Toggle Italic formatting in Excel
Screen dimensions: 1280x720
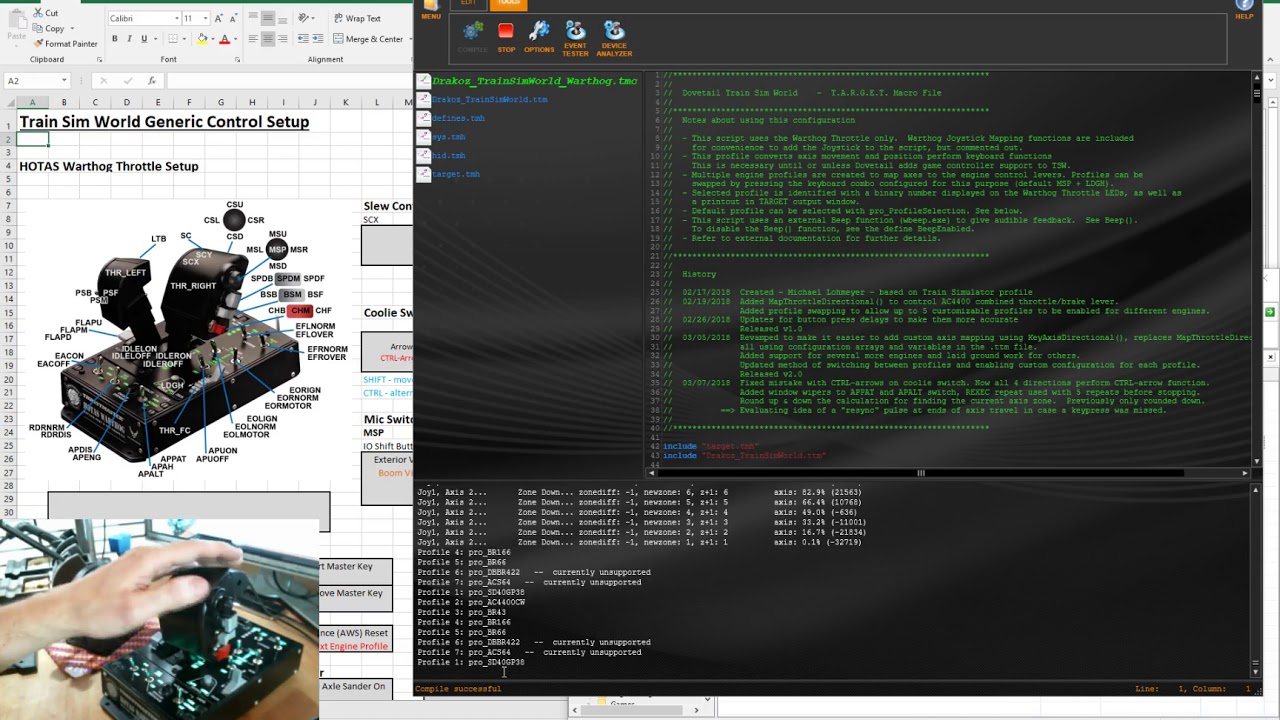[x=130, y=39]
